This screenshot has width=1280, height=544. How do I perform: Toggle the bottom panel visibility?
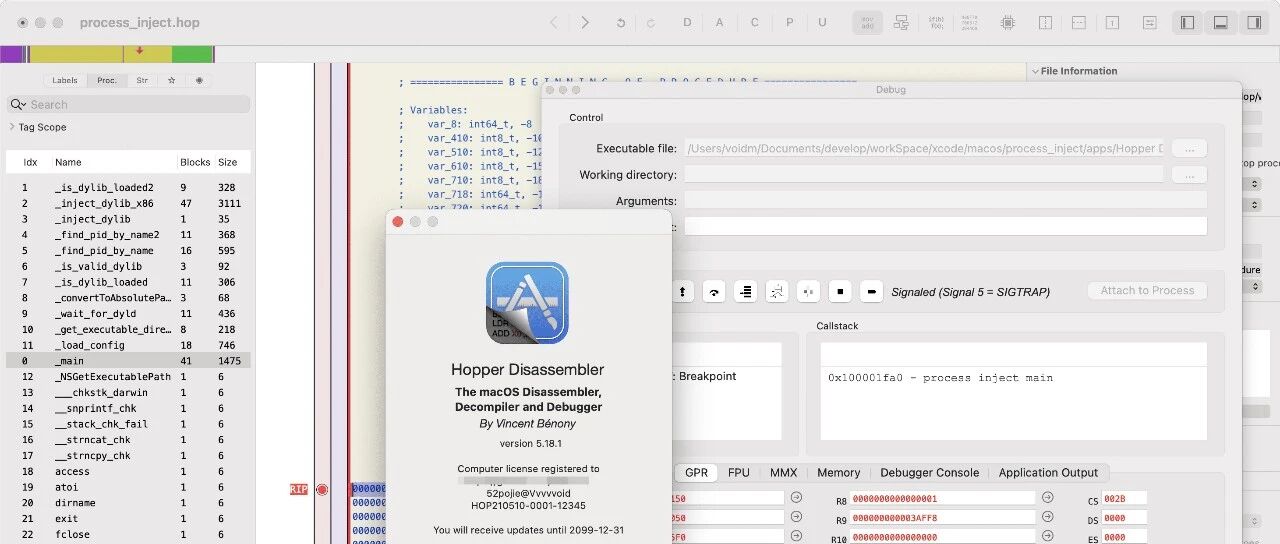(1220, 22)
